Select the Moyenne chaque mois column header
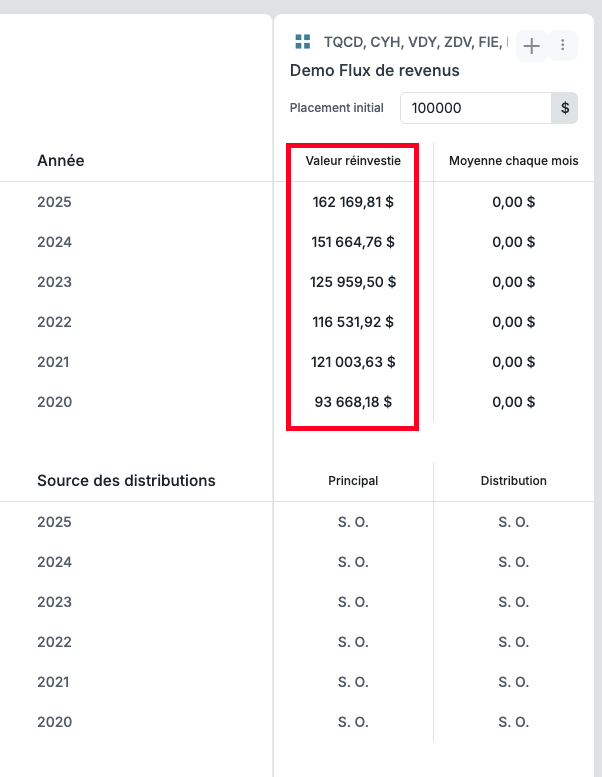602x777 pixels. pos(513,160)
